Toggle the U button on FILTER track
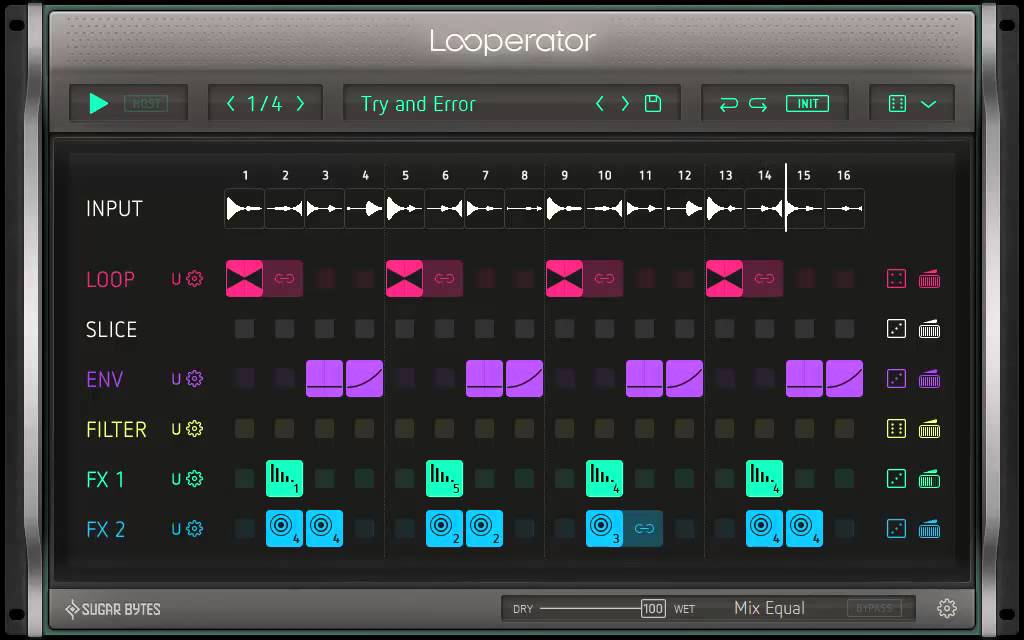The height and width of the screenshot is (640, 1024). [176, 429]
